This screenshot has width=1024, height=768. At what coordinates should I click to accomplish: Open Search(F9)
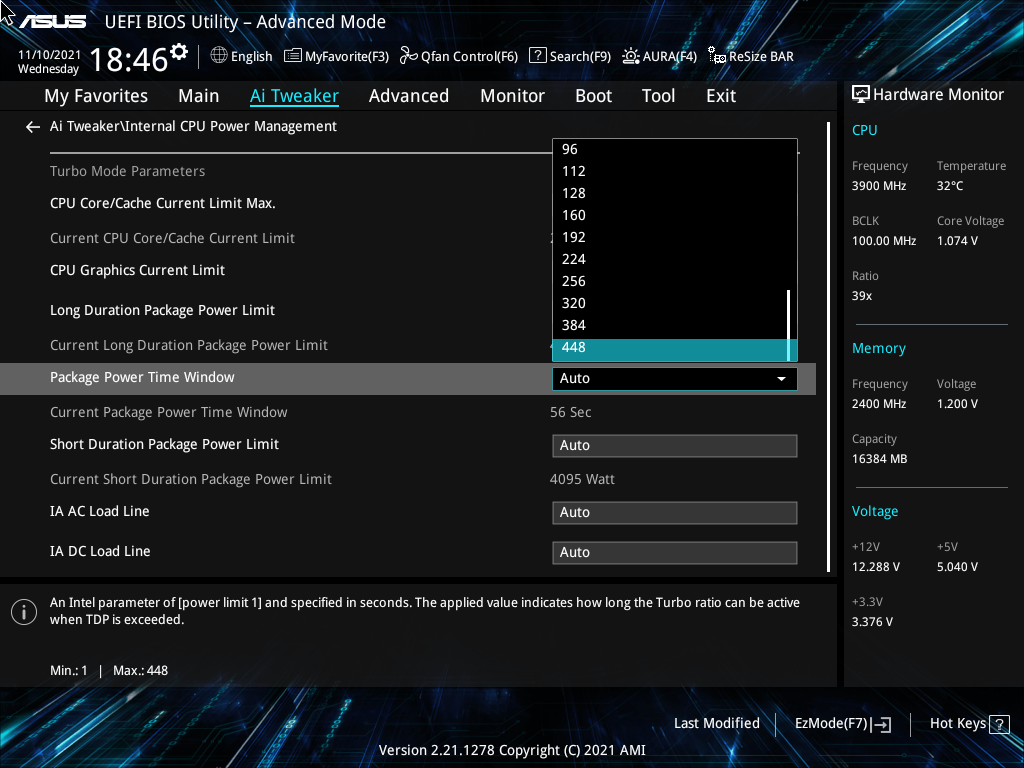(x=569, y=56)
